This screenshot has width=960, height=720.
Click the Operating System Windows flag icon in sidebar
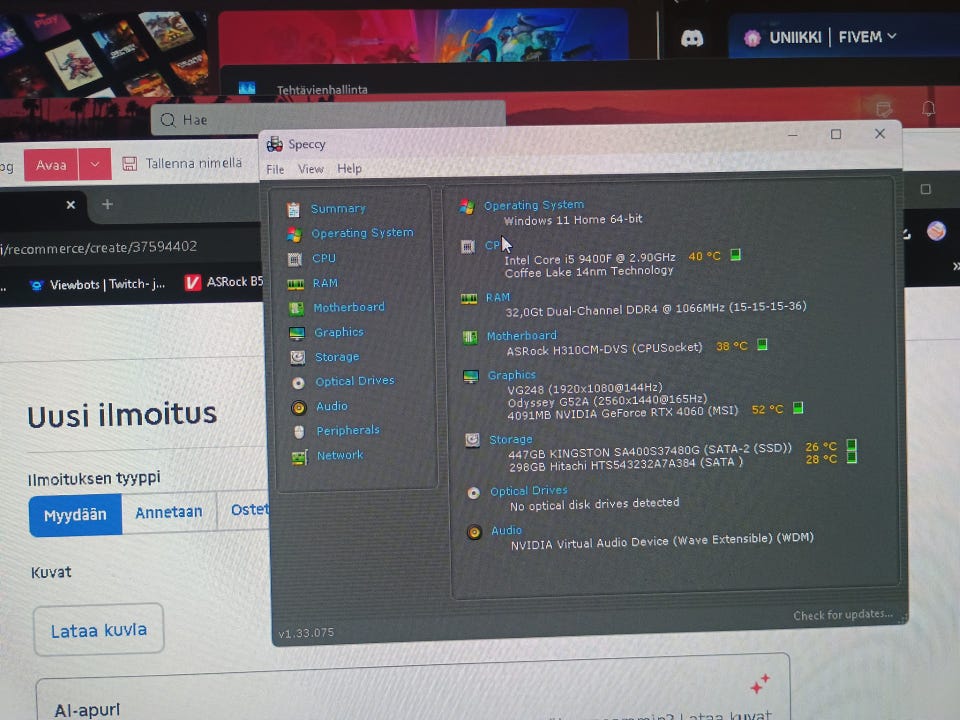(x=294, y=234)
